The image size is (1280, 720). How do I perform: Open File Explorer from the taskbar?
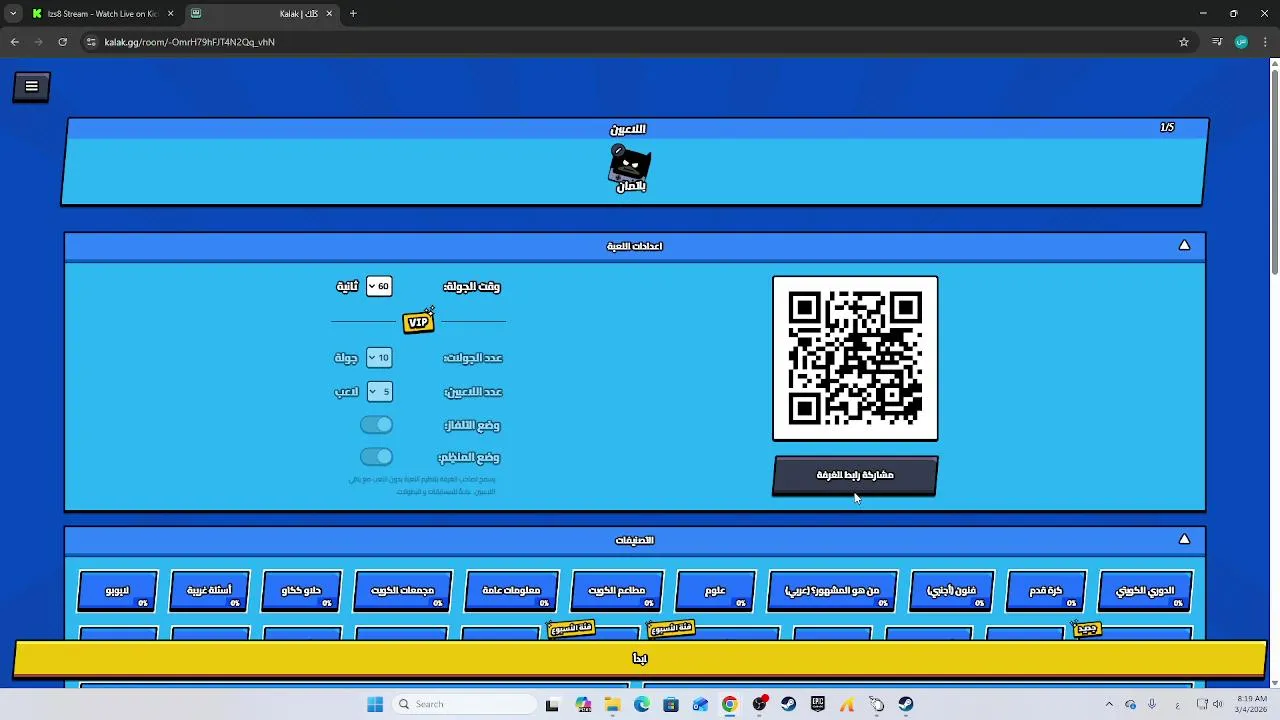pos(612,704)
